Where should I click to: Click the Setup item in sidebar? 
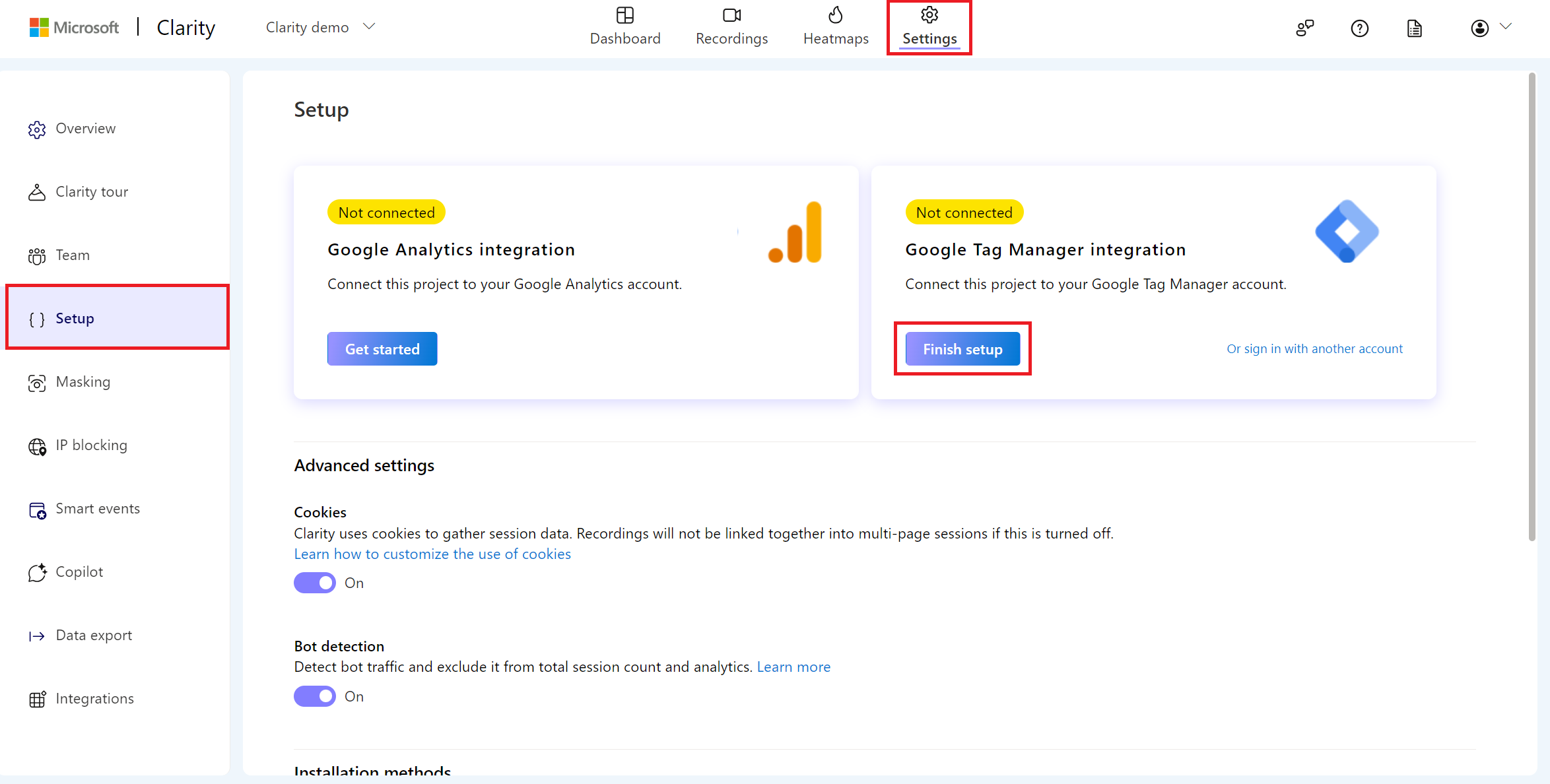point(113,317)
